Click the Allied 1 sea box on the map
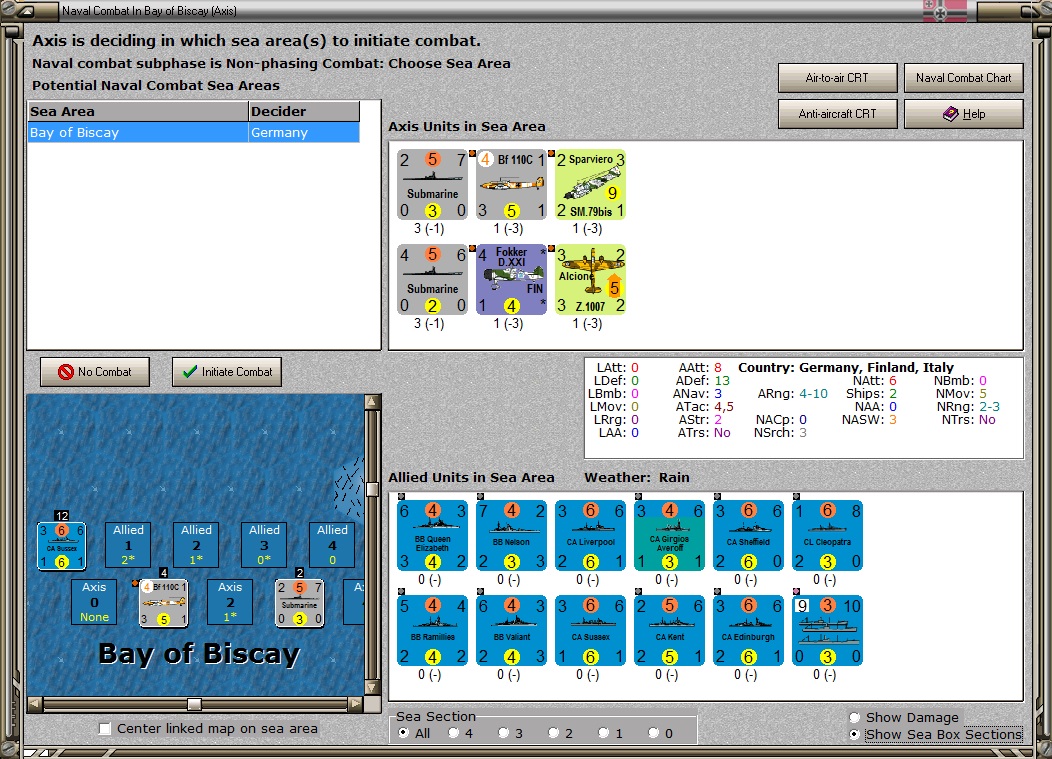1052x759 pixels. 128,544
